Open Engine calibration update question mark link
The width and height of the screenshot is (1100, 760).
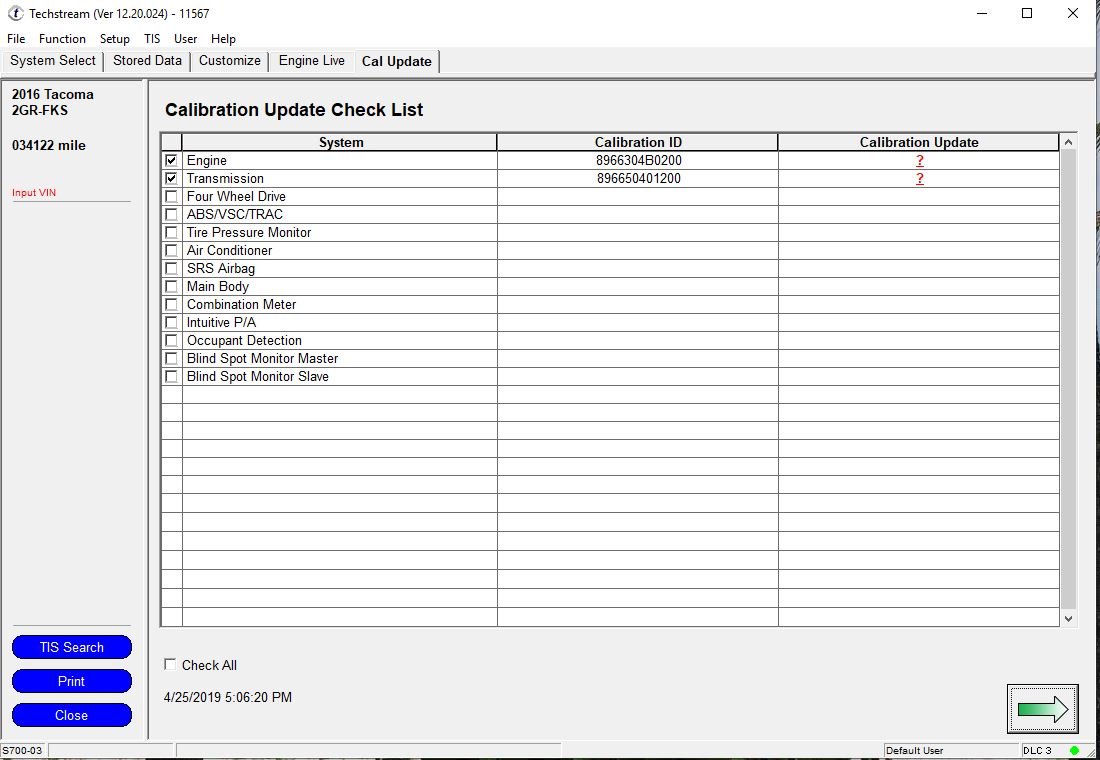point(919,161)
